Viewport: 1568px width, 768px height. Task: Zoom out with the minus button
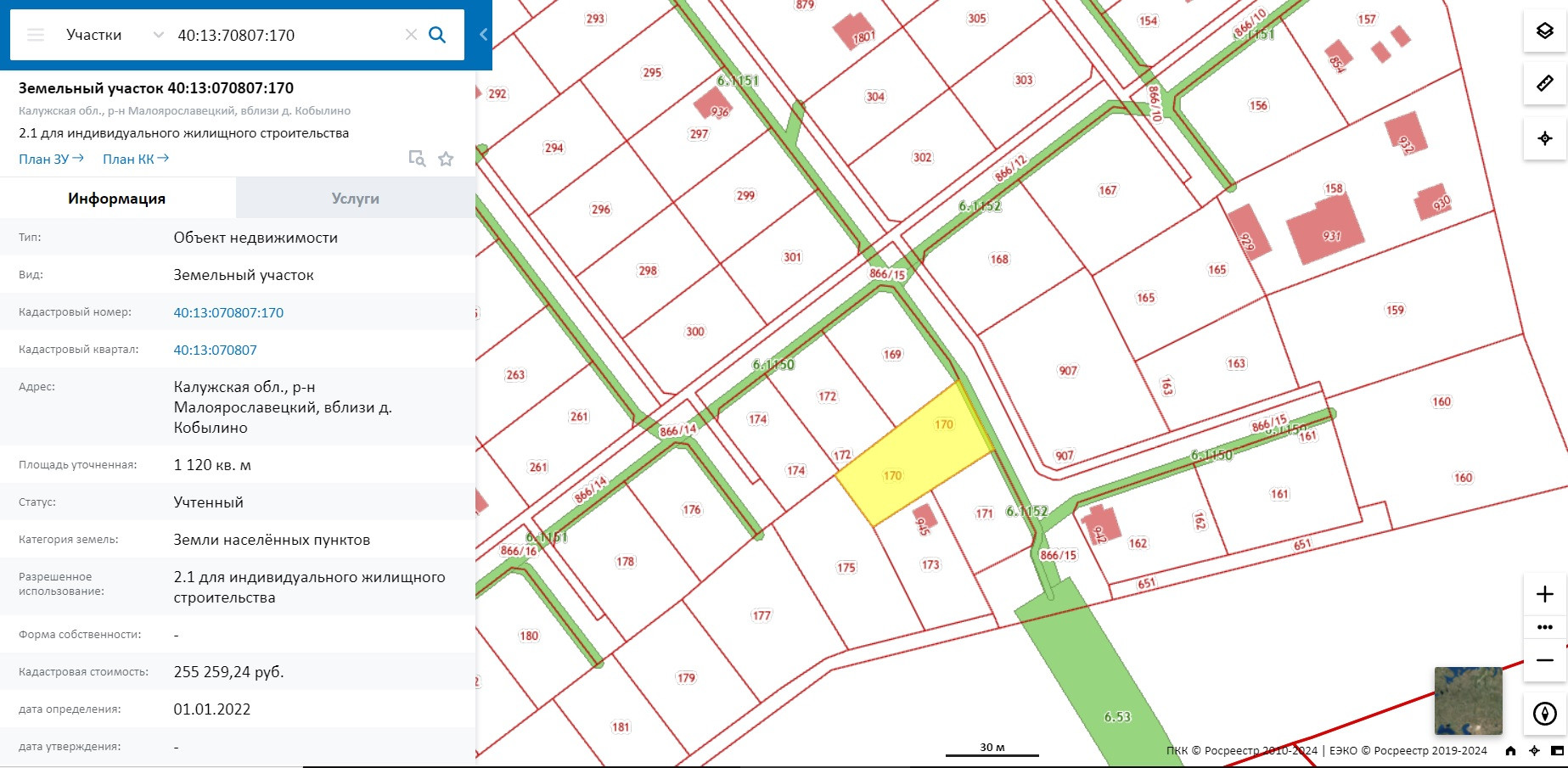tap(1545, 660)
